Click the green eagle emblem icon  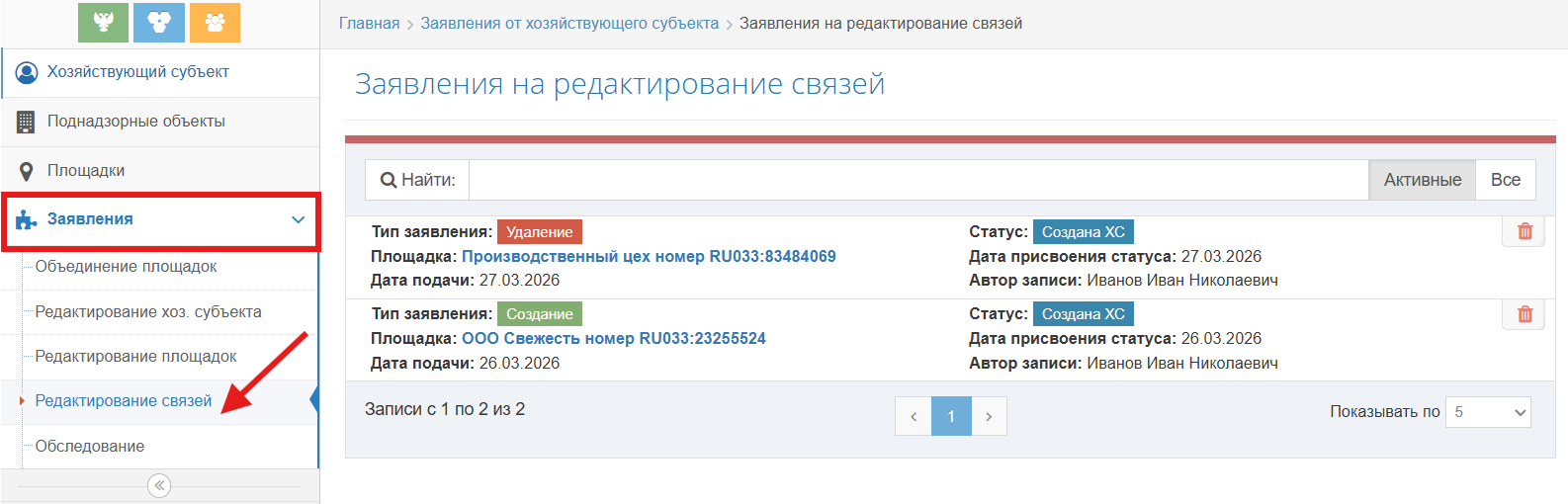[103, 23]
